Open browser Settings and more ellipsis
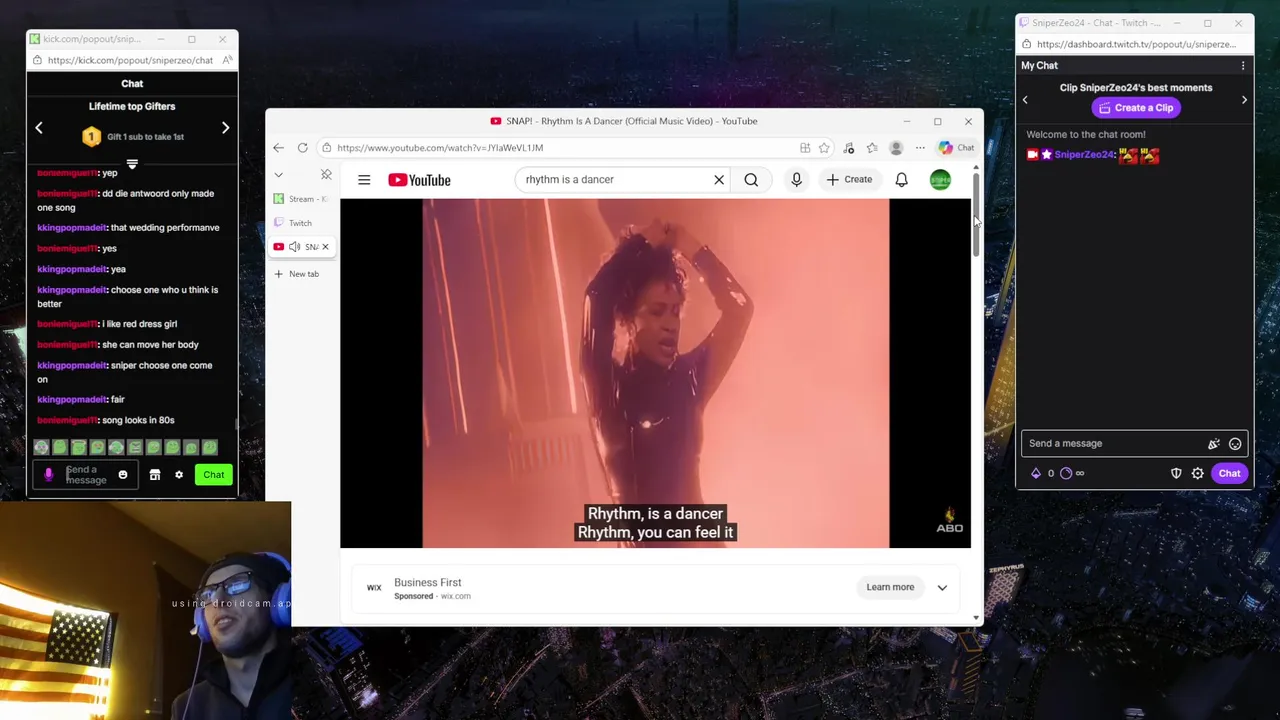1280x720 pixels. (920, 148)
